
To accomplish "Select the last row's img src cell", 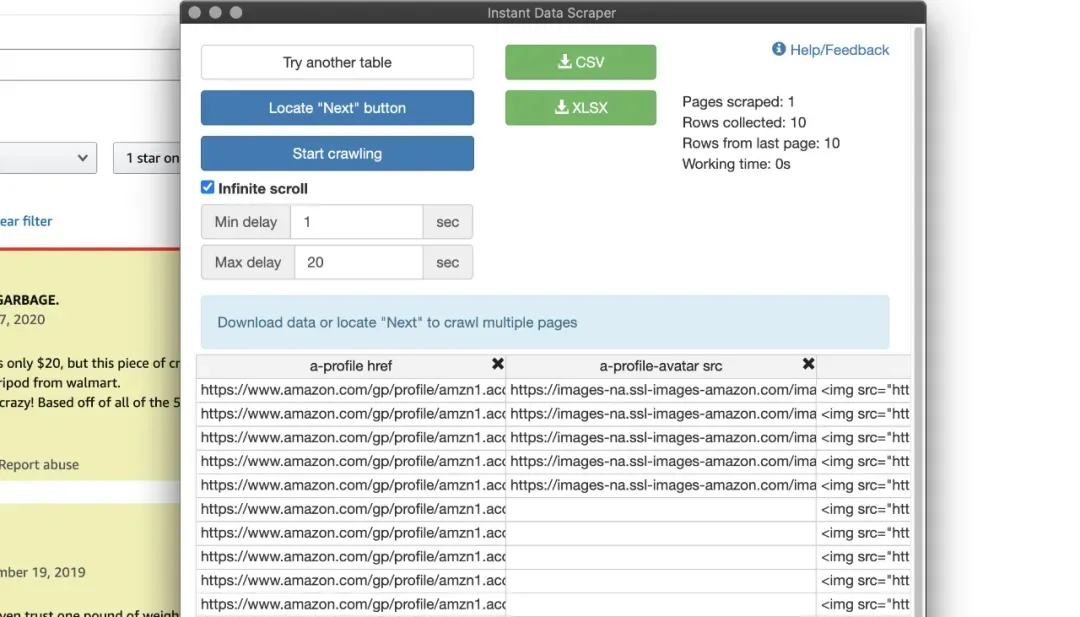I will coord(864,604).
